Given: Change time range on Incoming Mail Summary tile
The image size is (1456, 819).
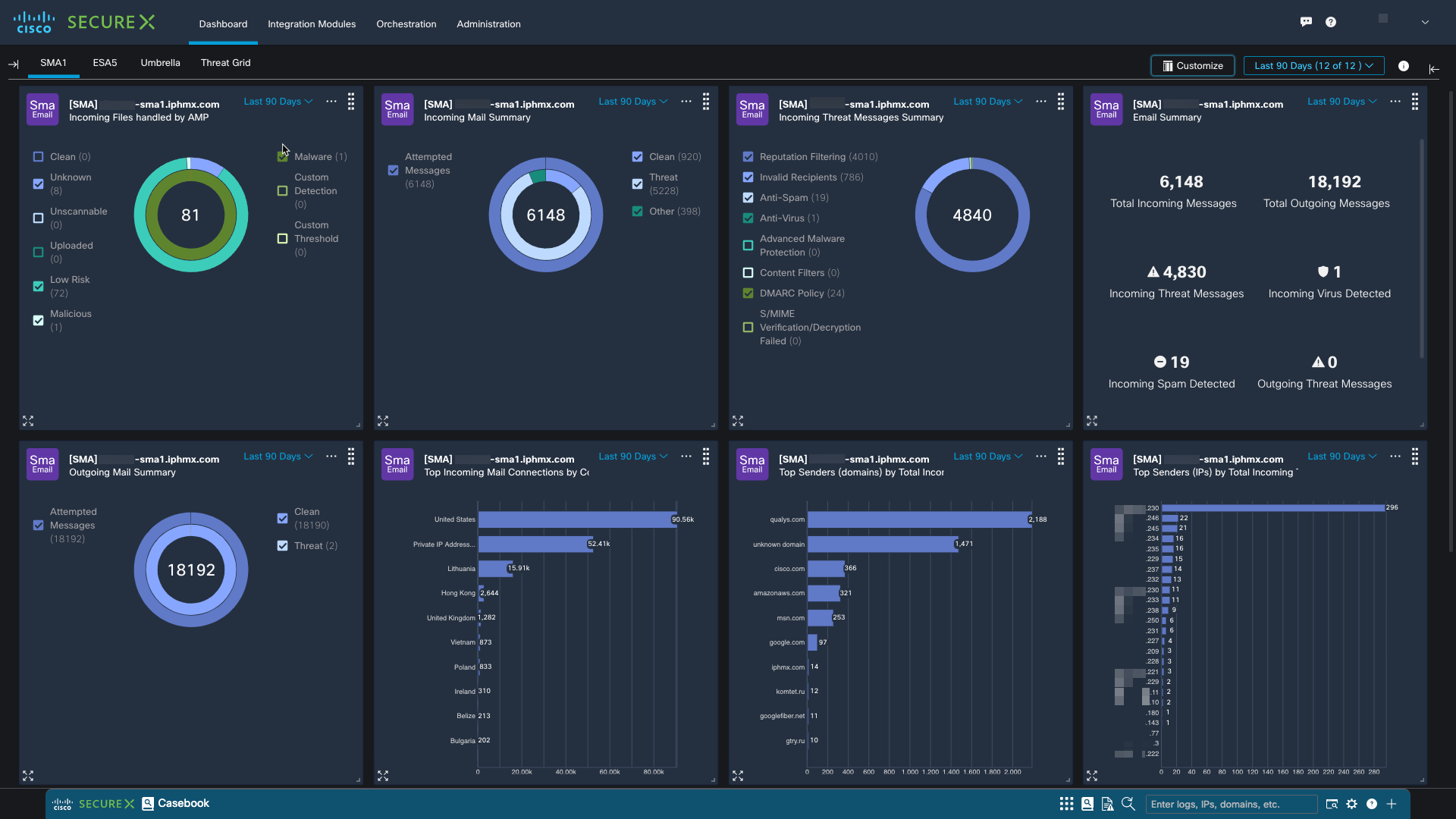Looking at the screenshot, I should [632, 101].
